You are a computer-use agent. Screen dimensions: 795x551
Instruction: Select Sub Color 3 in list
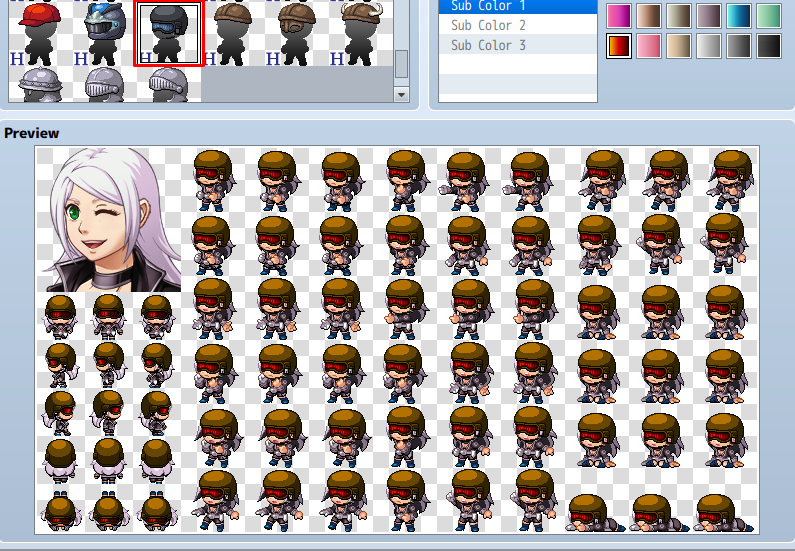click(x=518, y=45)
